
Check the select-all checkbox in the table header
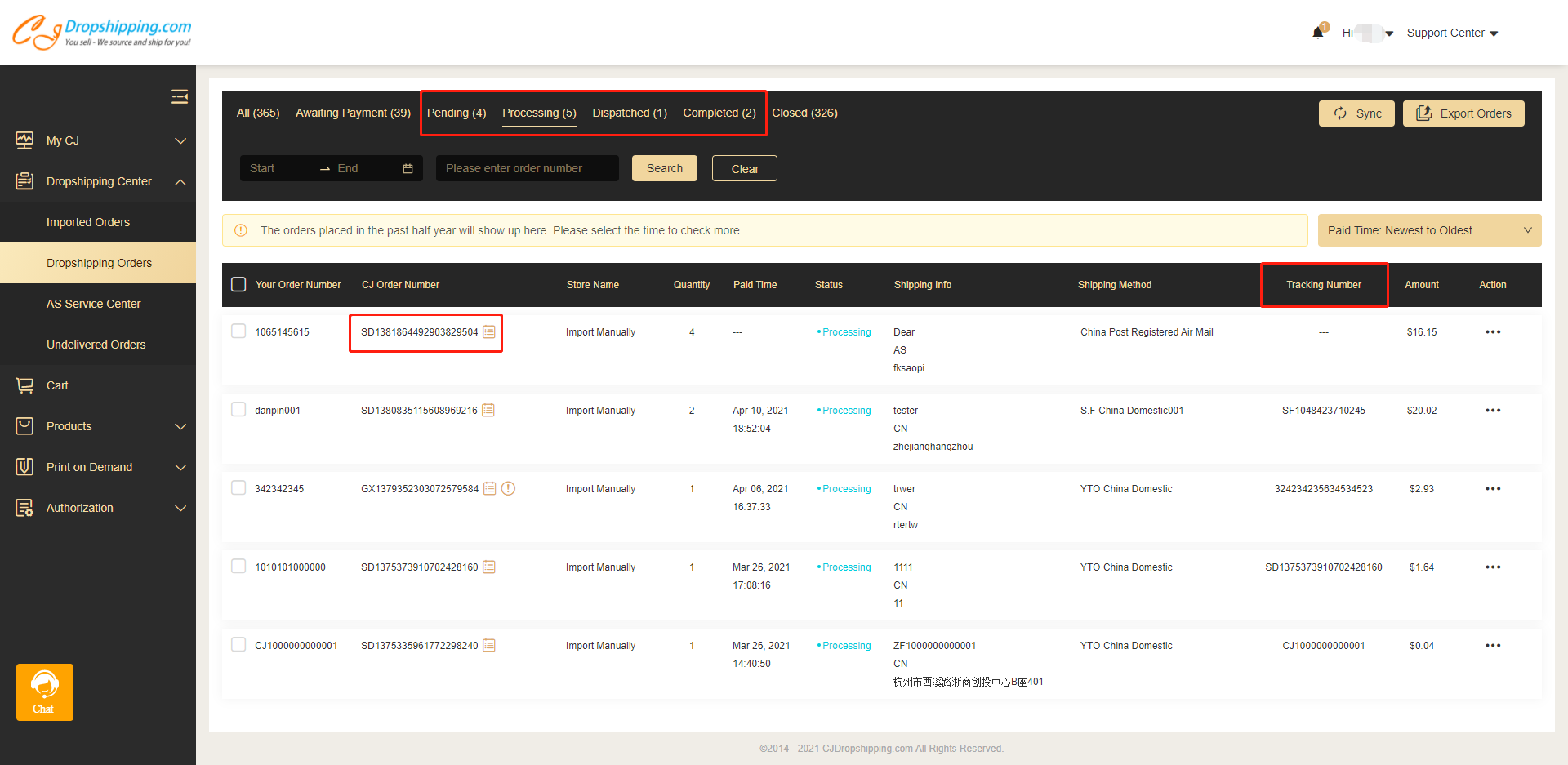tap(238, 283)
